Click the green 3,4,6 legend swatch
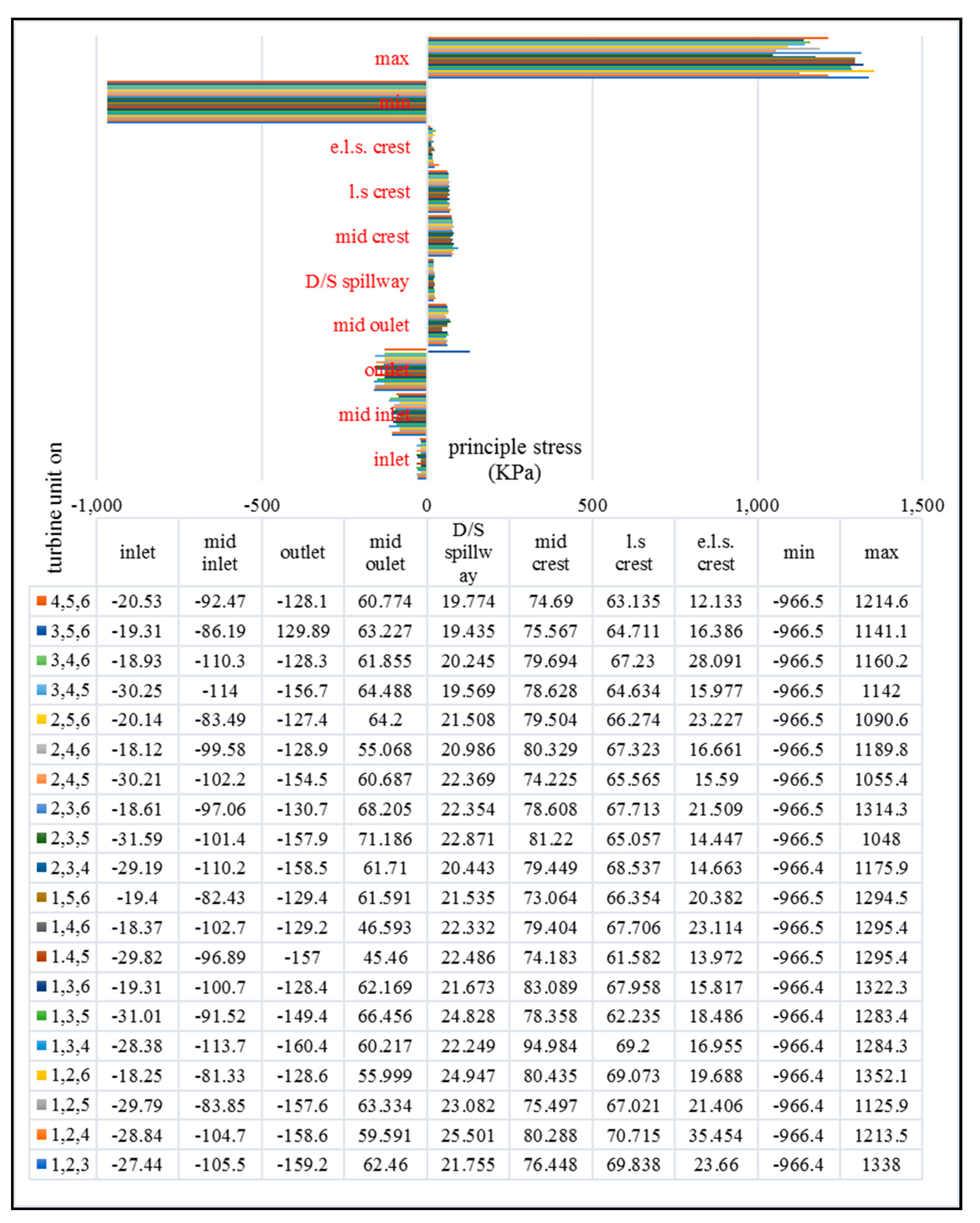Viewport: 980px width, 1223px height. (41, 660)
